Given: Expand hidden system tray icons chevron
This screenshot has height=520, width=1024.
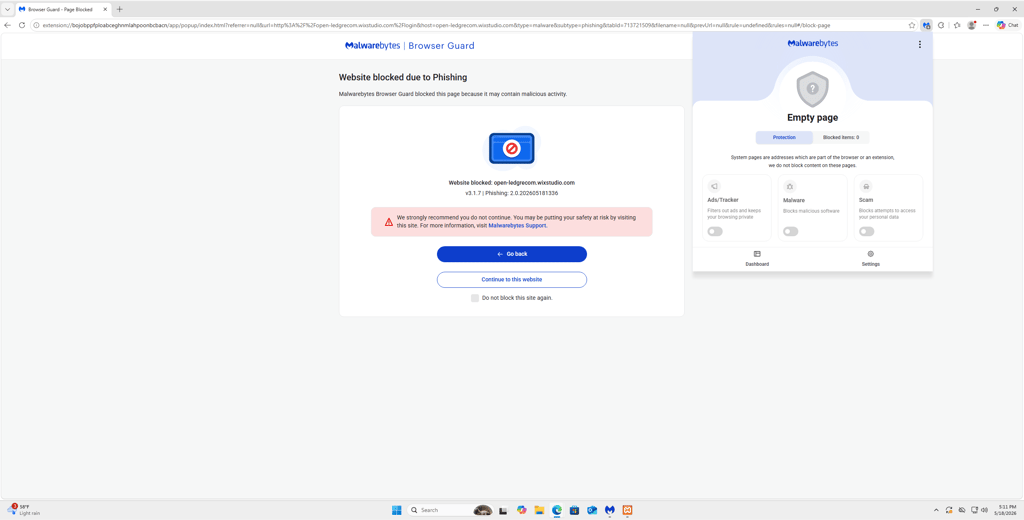Looking at the screenshot, I should click(x=936, y=510).
